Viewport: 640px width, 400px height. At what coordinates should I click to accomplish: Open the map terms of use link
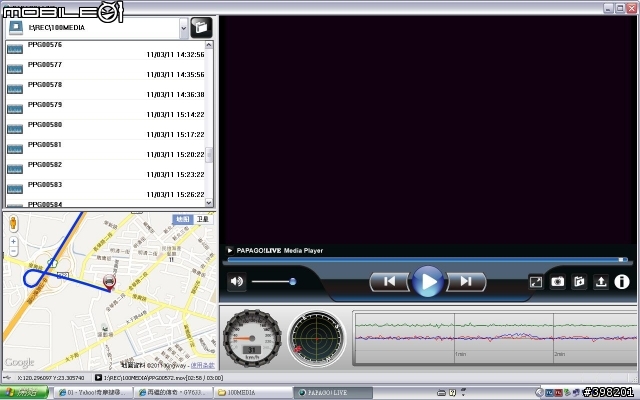point(202,366)
